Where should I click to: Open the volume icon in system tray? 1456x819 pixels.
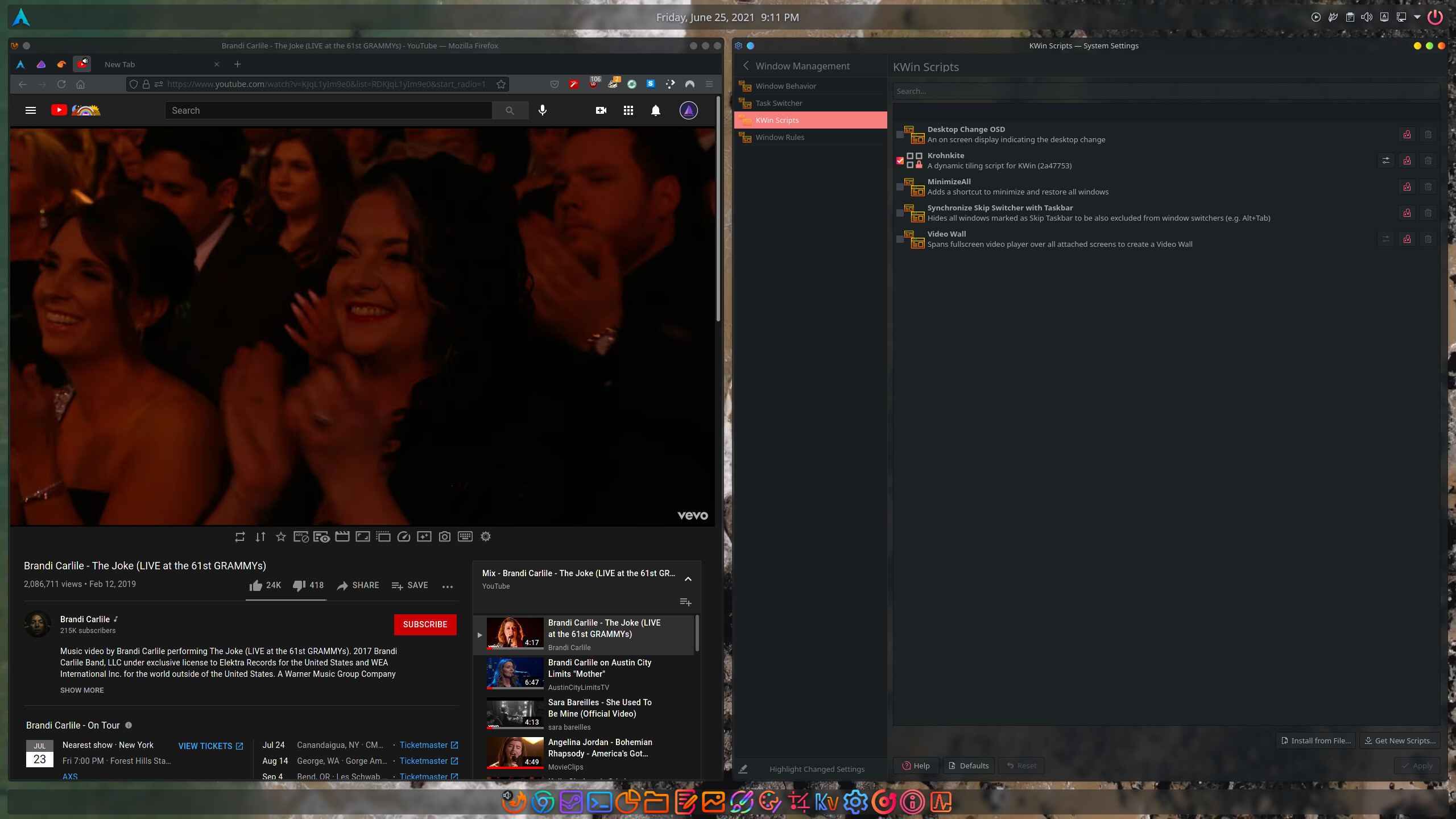pos(1367,17)
